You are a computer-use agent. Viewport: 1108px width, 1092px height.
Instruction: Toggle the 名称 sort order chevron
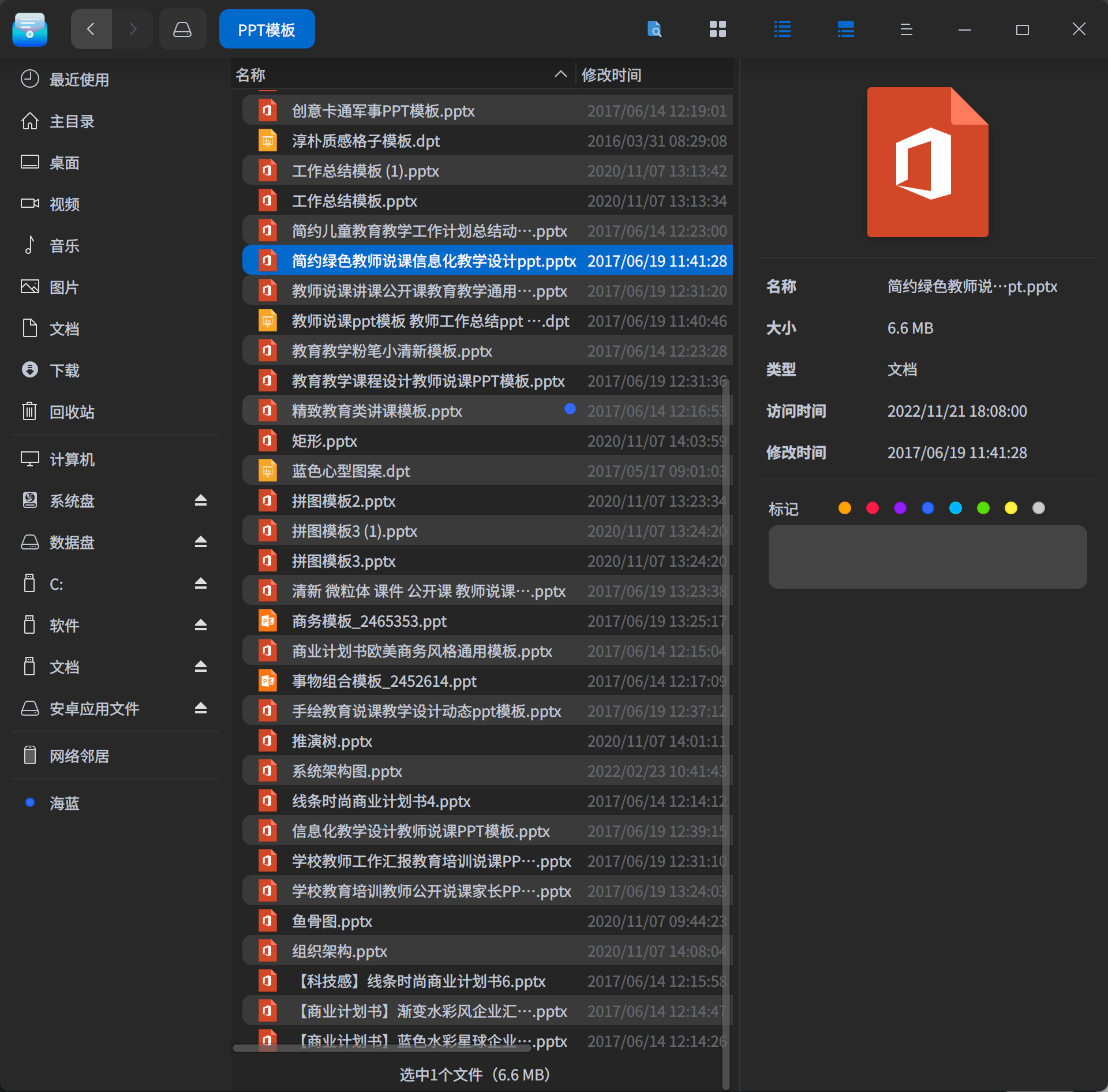[560, 74]
